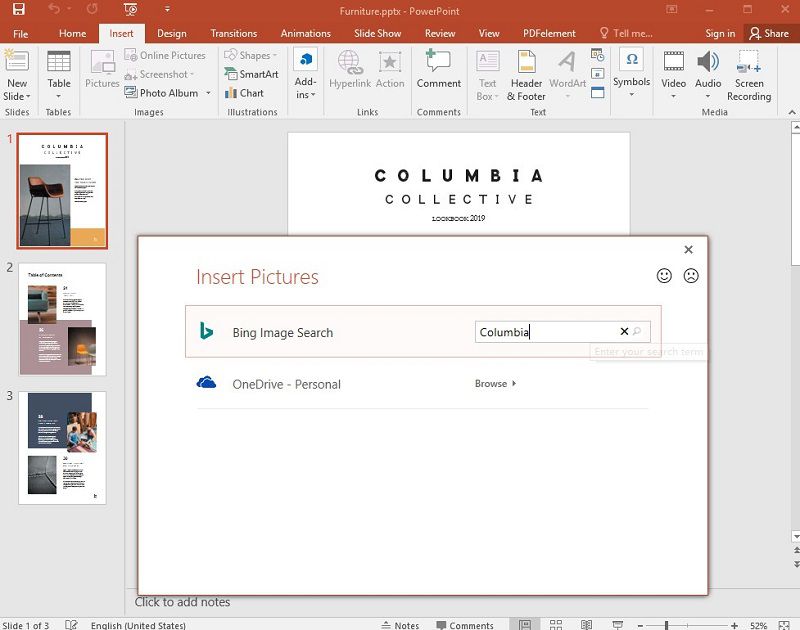Expand the Photo Album dropdown arrow
The width and height of the screenshot is (800, 630).
(208, 93)
